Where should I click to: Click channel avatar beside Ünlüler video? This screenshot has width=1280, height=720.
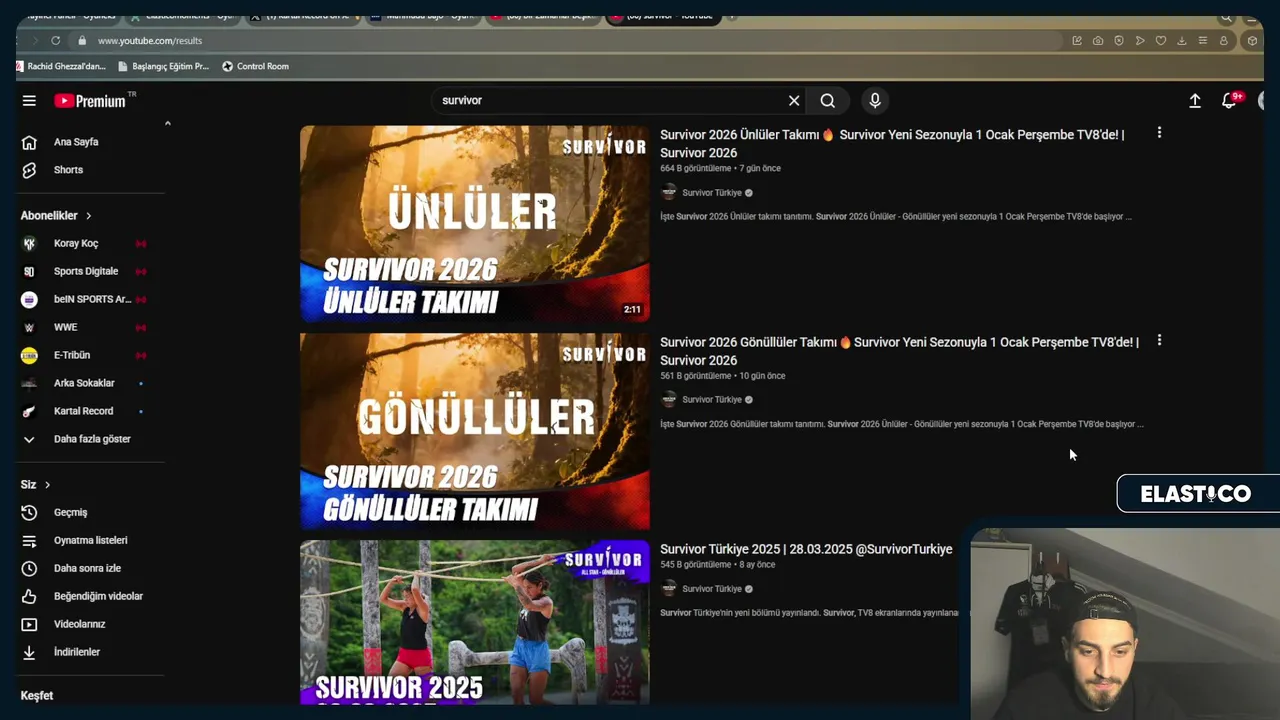coord(669,192)
